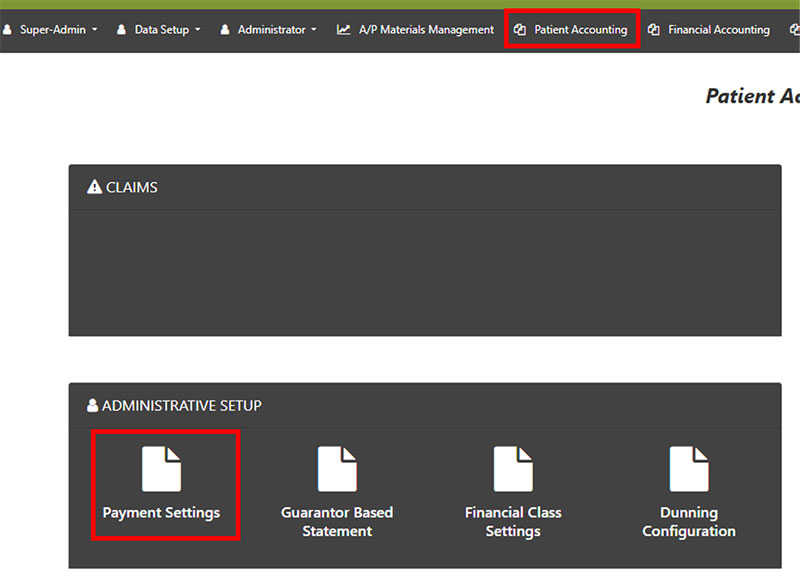Open the Financial Class Settings file icon
The height and width of the screenshot is (586, 800).
[x=513, y=469]
